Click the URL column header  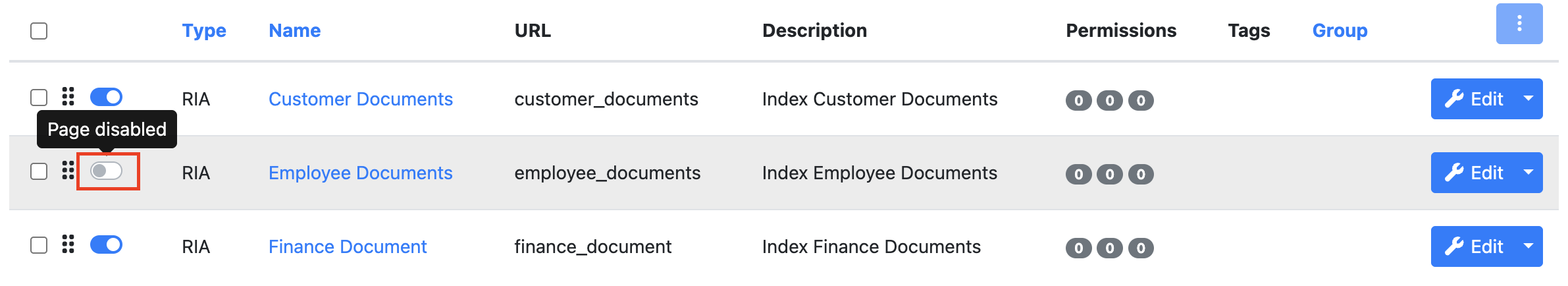click(x=533, y=30)
